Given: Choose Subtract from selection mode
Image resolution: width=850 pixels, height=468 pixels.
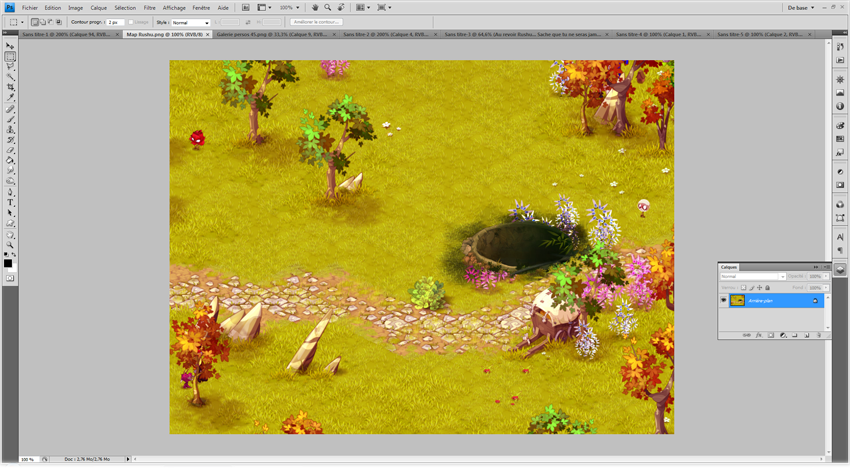Looking at the screenshot, I should [x=50, y=22].
